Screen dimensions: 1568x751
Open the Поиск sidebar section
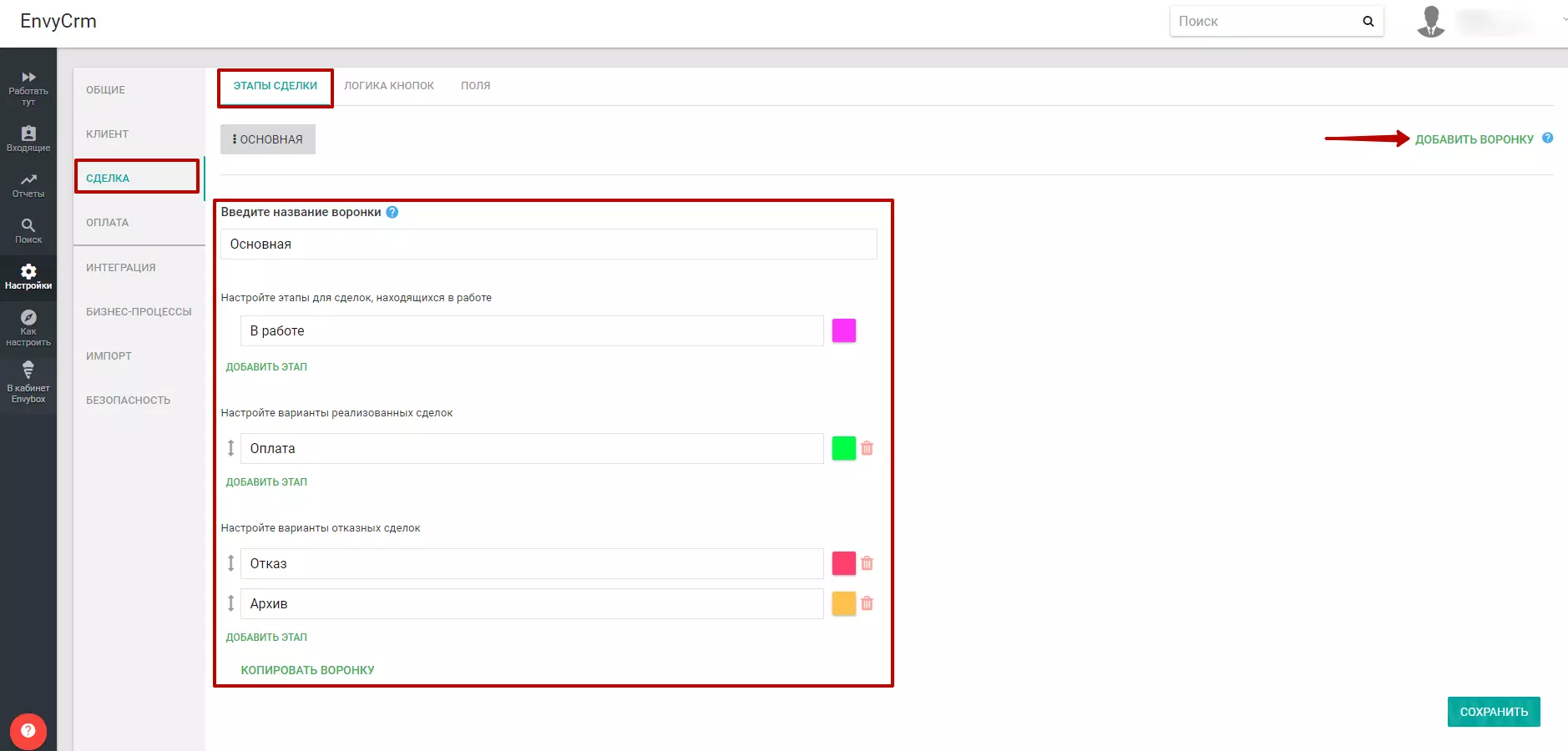[x=28, y=230]
